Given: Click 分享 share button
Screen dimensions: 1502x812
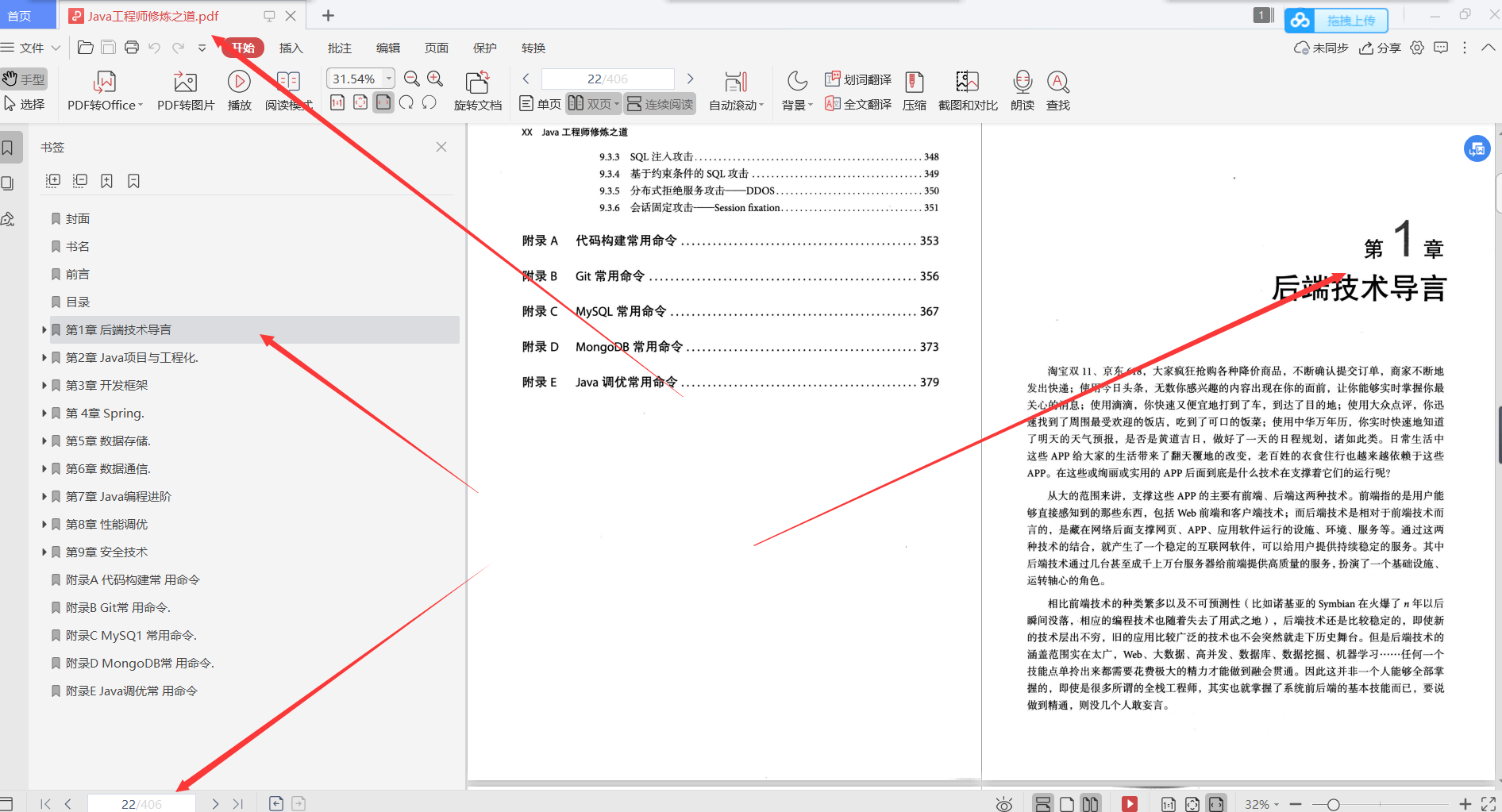Looking at the screenshot, I should tap(1381, 48).
